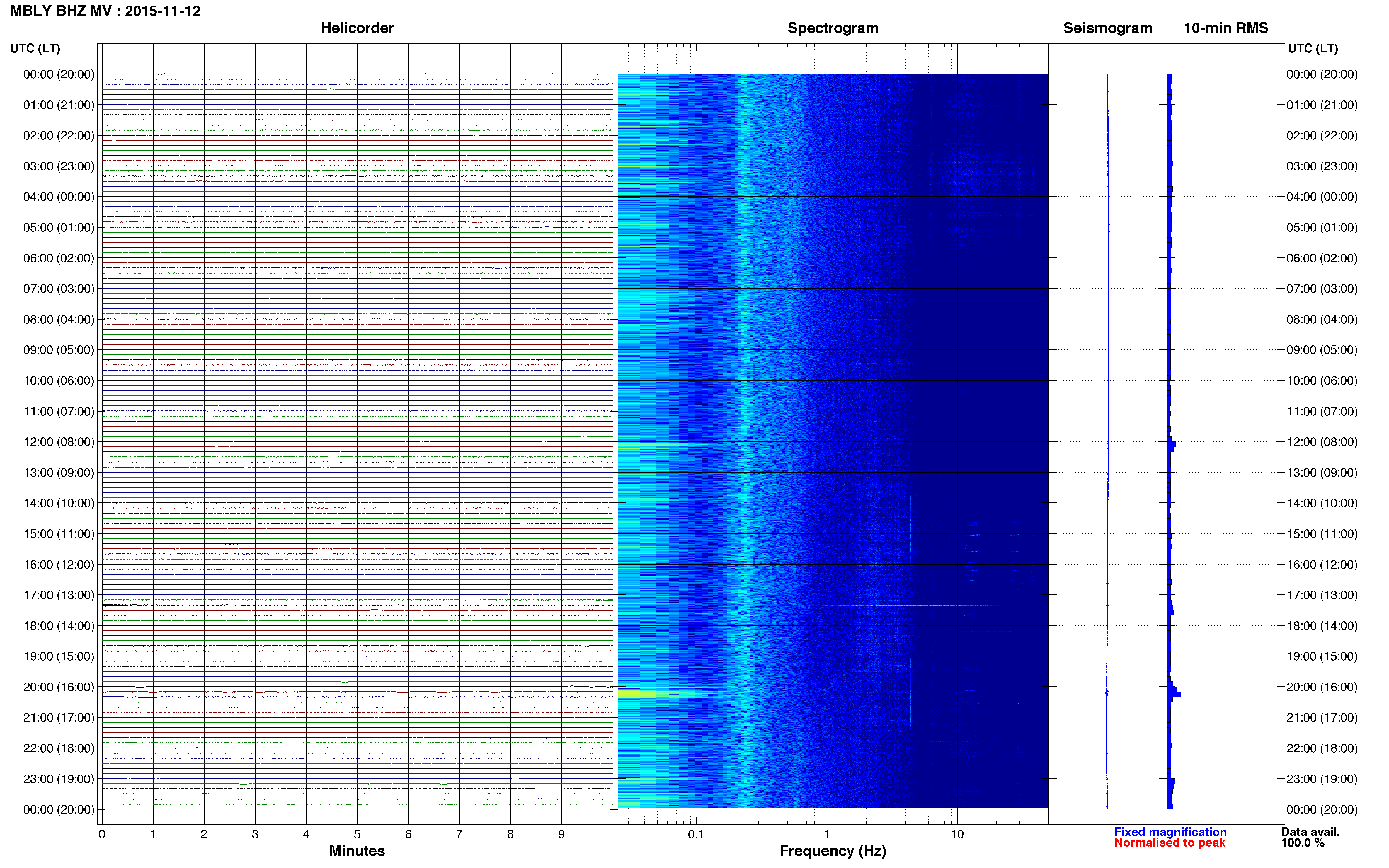Click the RMS bar spike at 12:00 UTC
1389x868 pixels.
pyautogui.click(x=1171, y=444)
